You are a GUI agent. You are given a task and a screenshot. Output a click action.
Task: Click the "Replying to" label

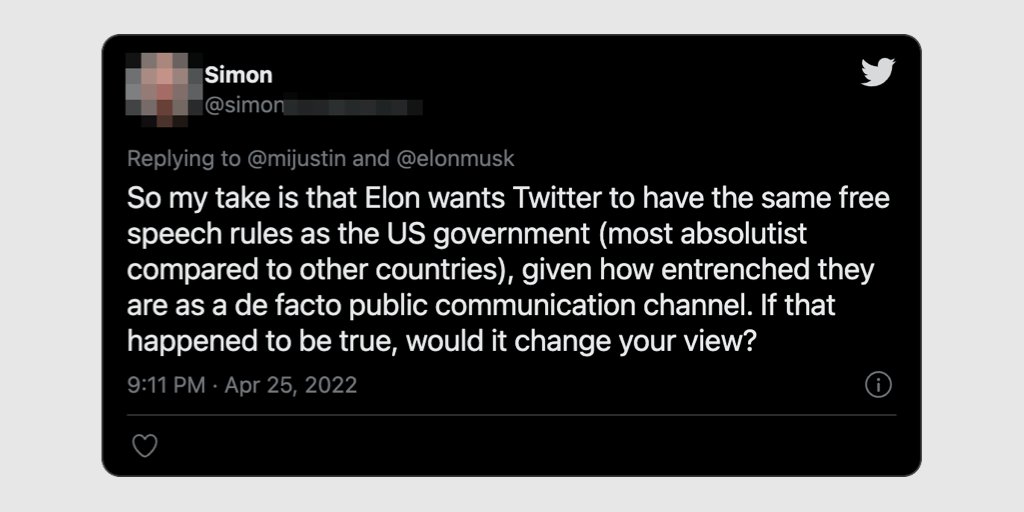(184, 158)
